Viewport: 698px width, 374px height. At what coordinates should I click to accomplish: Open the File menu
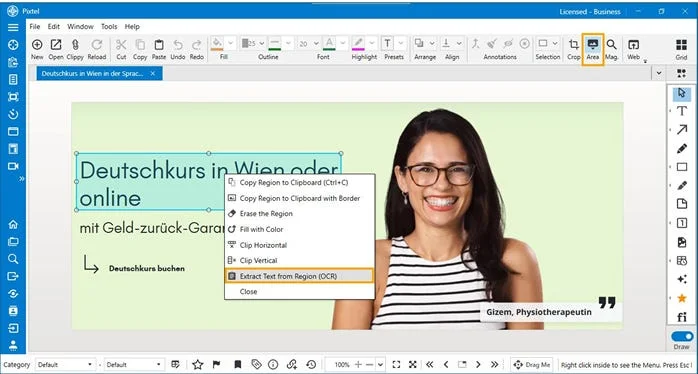[35, 27]
